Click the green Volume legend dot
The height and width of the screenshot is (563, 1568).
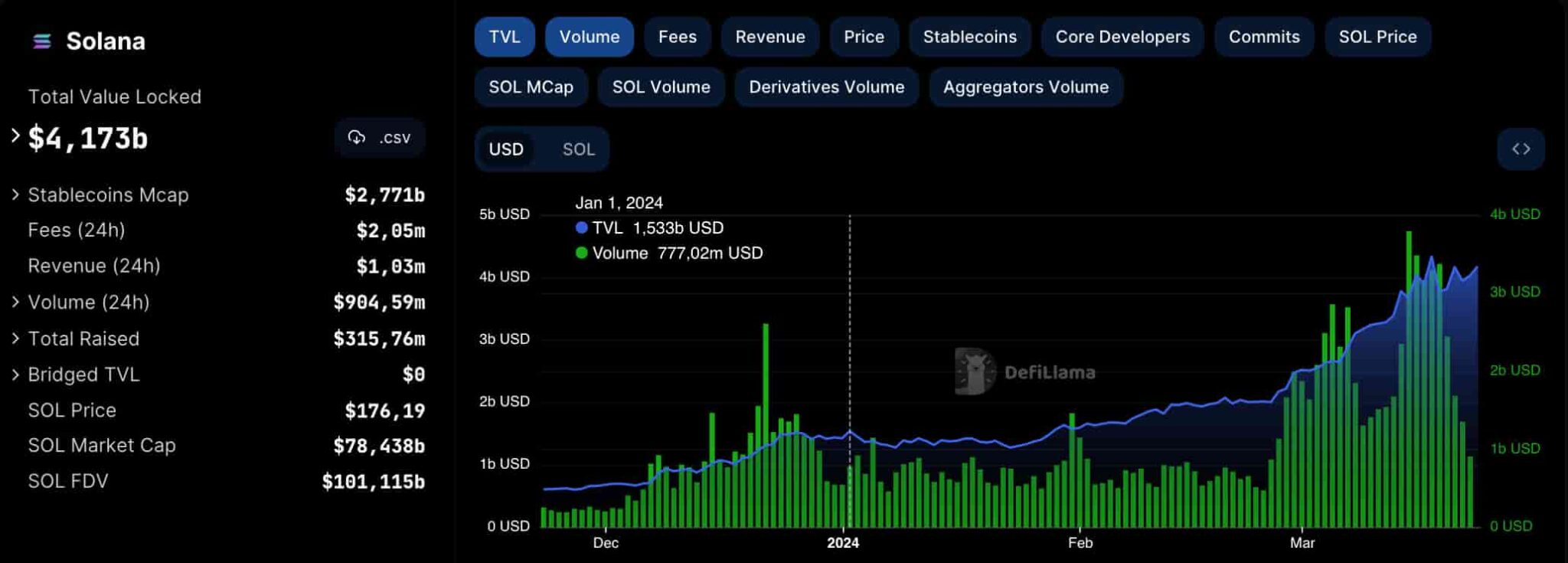582,254
